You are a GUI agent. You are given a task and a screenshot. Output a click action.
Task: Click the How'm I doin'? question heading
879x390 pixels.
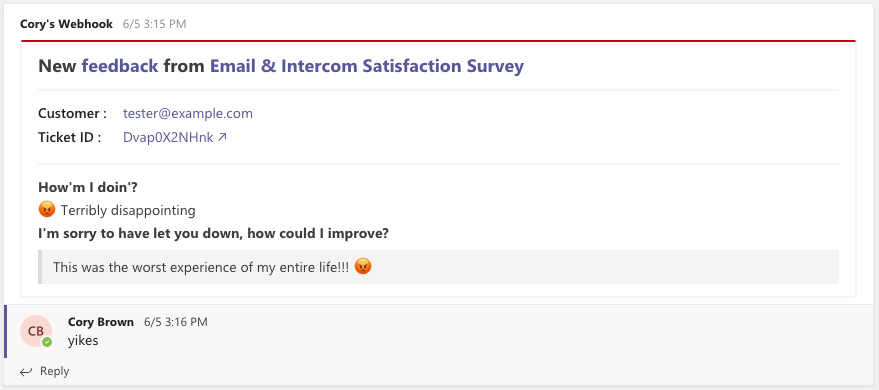pos(88,187)
